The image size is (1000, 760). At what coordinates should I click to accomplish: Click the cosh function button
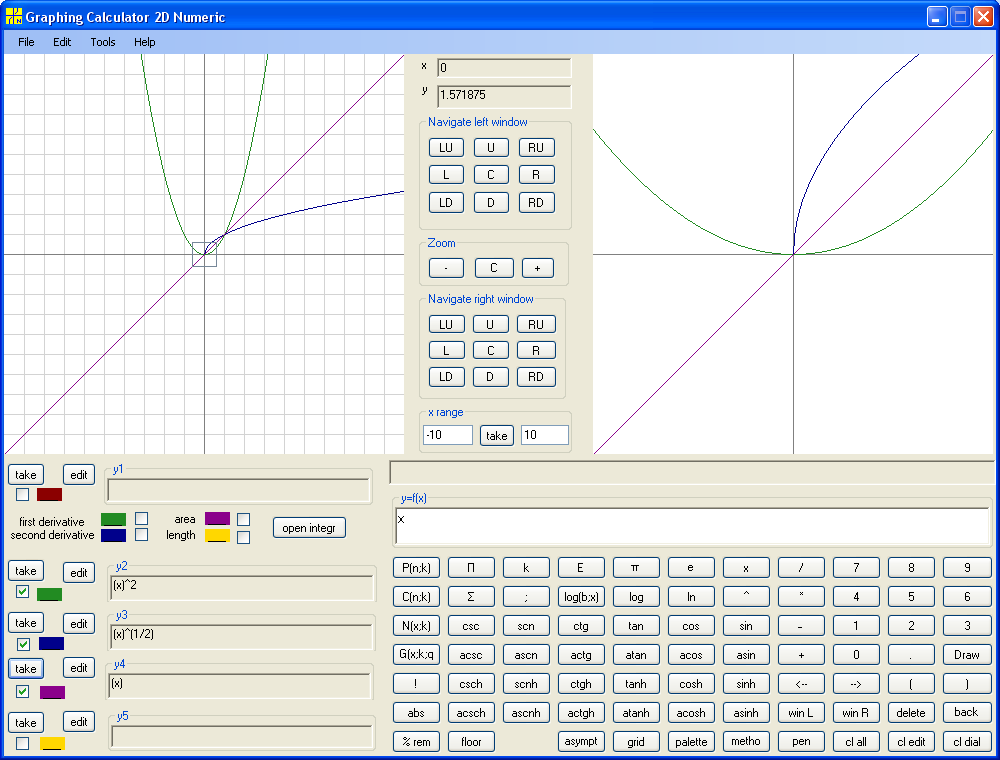point(691,684)
